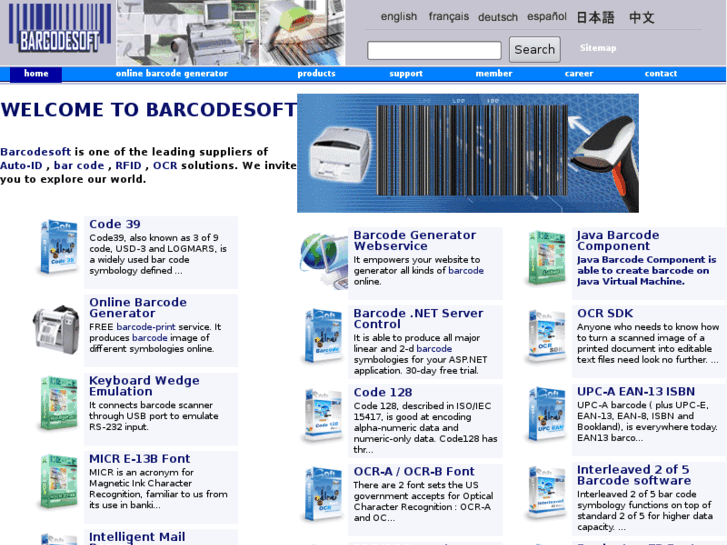Open Barcode .NET Server Control heading
The height and width of the screenshot is (545, 727).
pos(418,319)
